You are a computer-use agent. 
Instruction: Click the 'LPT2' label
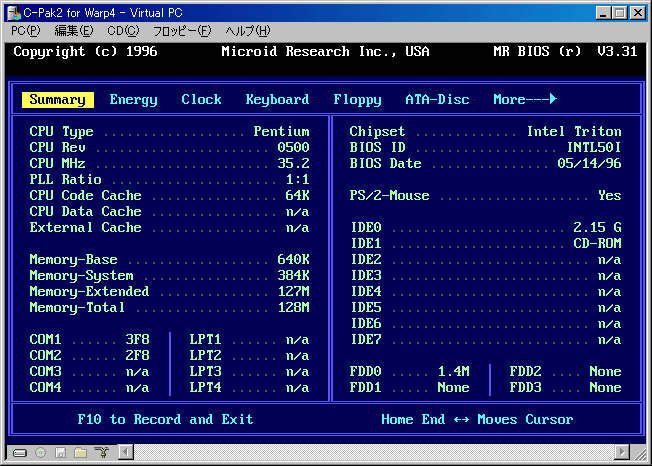click(x=205, y=355)
